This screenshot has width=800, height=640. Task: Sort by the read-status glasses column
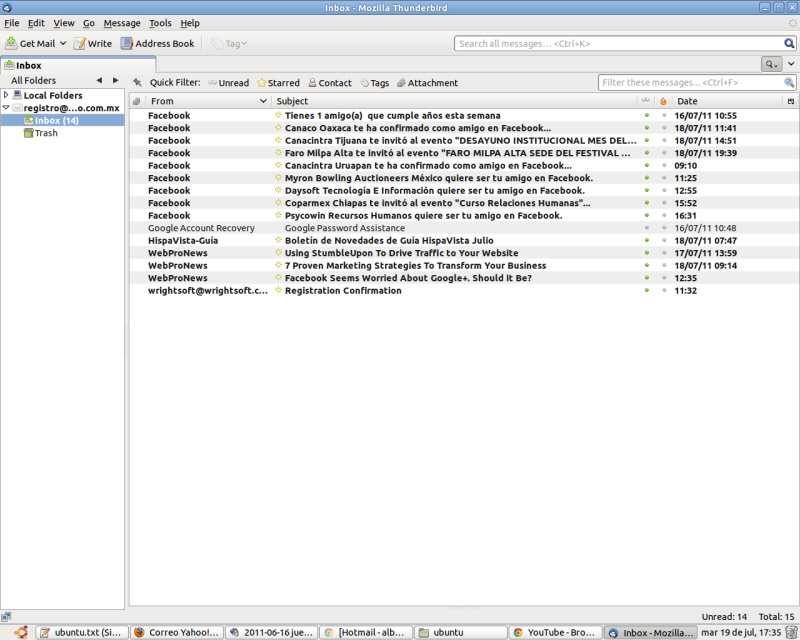coord(646,101)
